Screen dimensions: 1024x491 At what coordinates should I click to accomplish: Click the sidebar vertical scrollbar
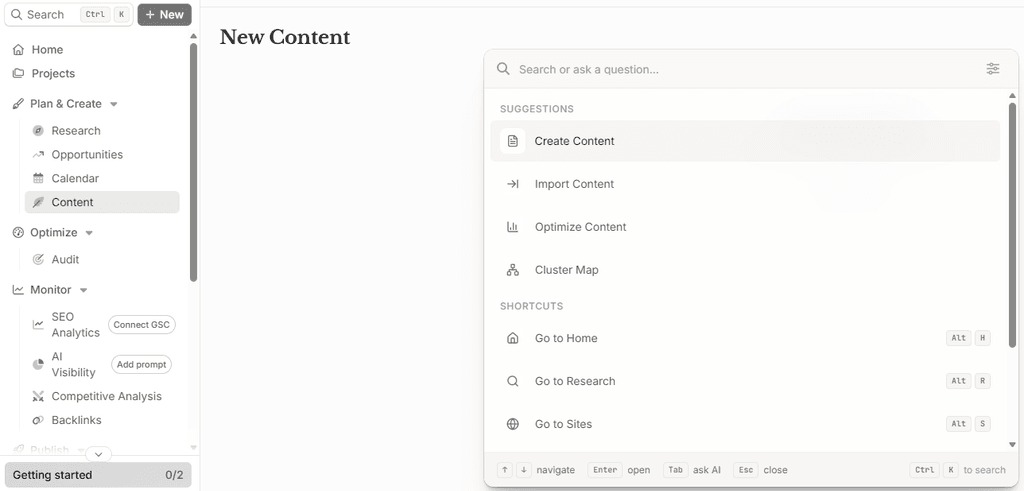(x=193, y=162)
